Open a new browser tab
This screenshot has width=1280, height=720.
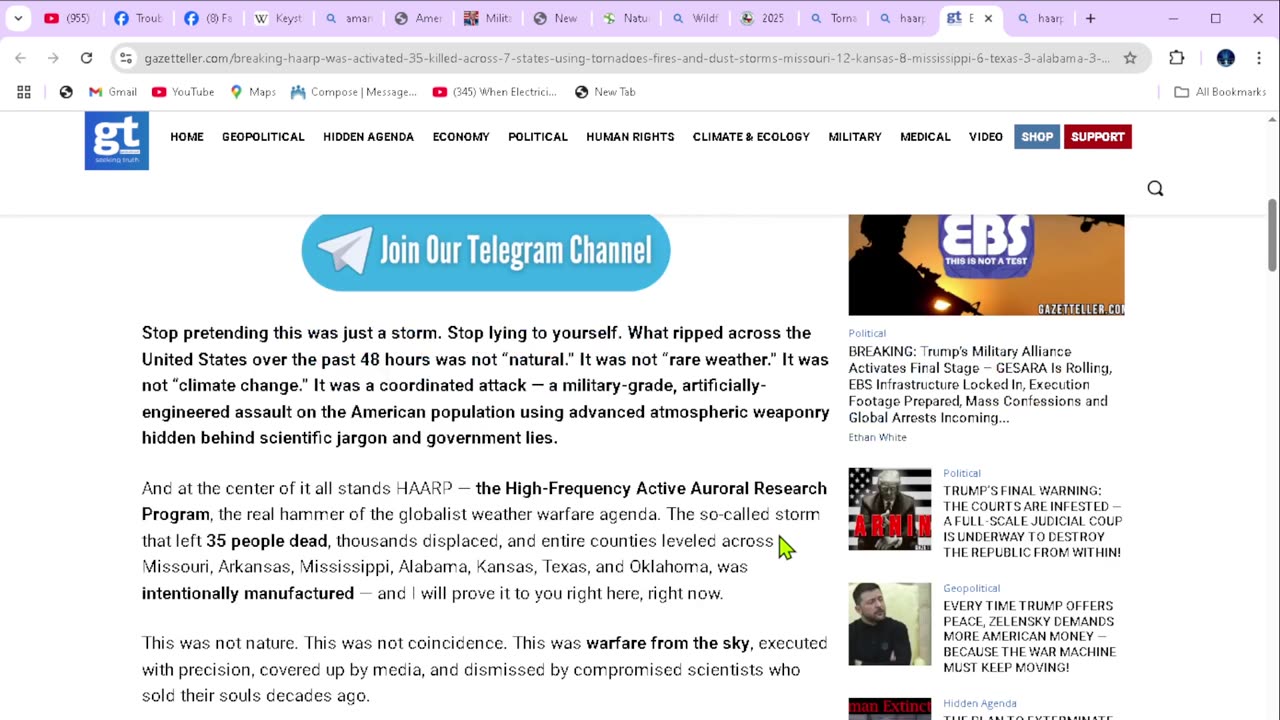pyautogui.click(x=1090, y=18)
